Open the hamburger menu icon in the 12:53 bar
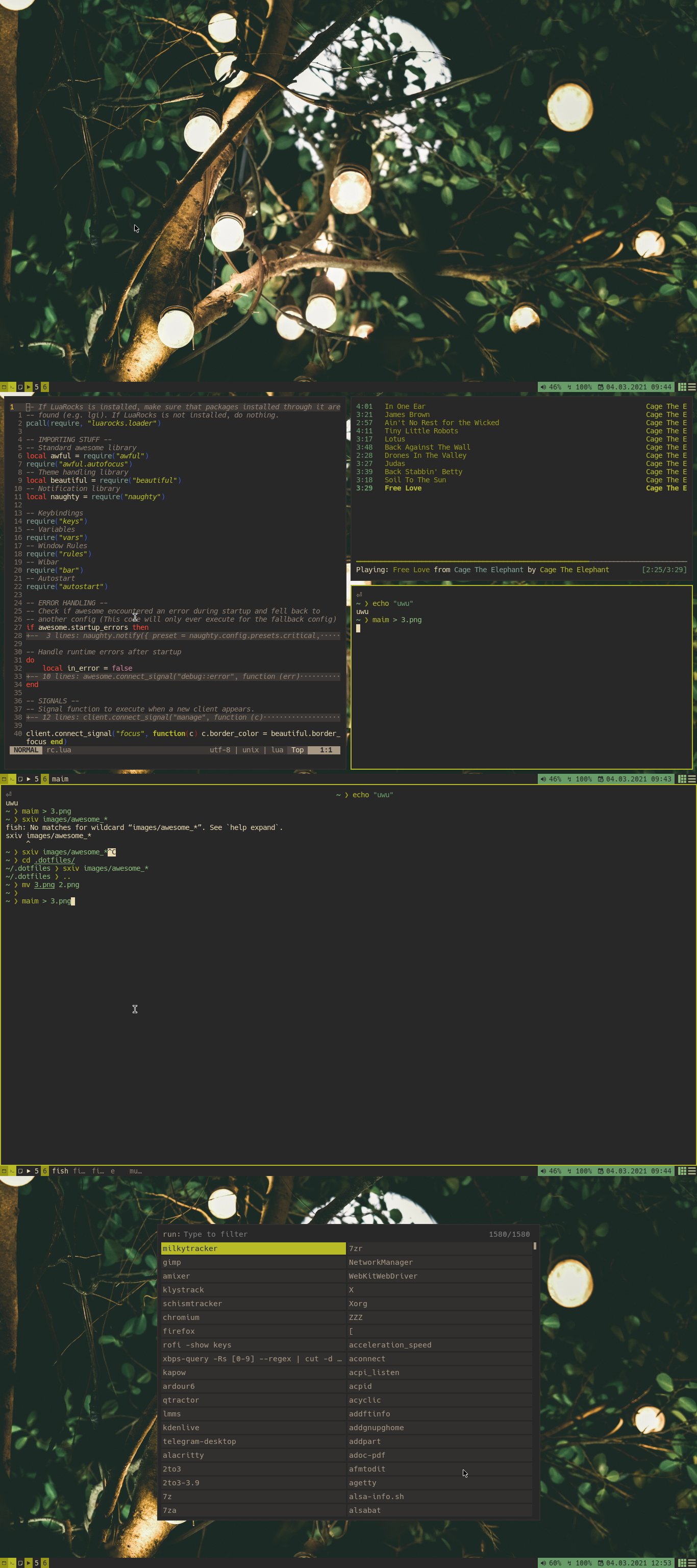 pyautogui.click(x=691, y=1563)
